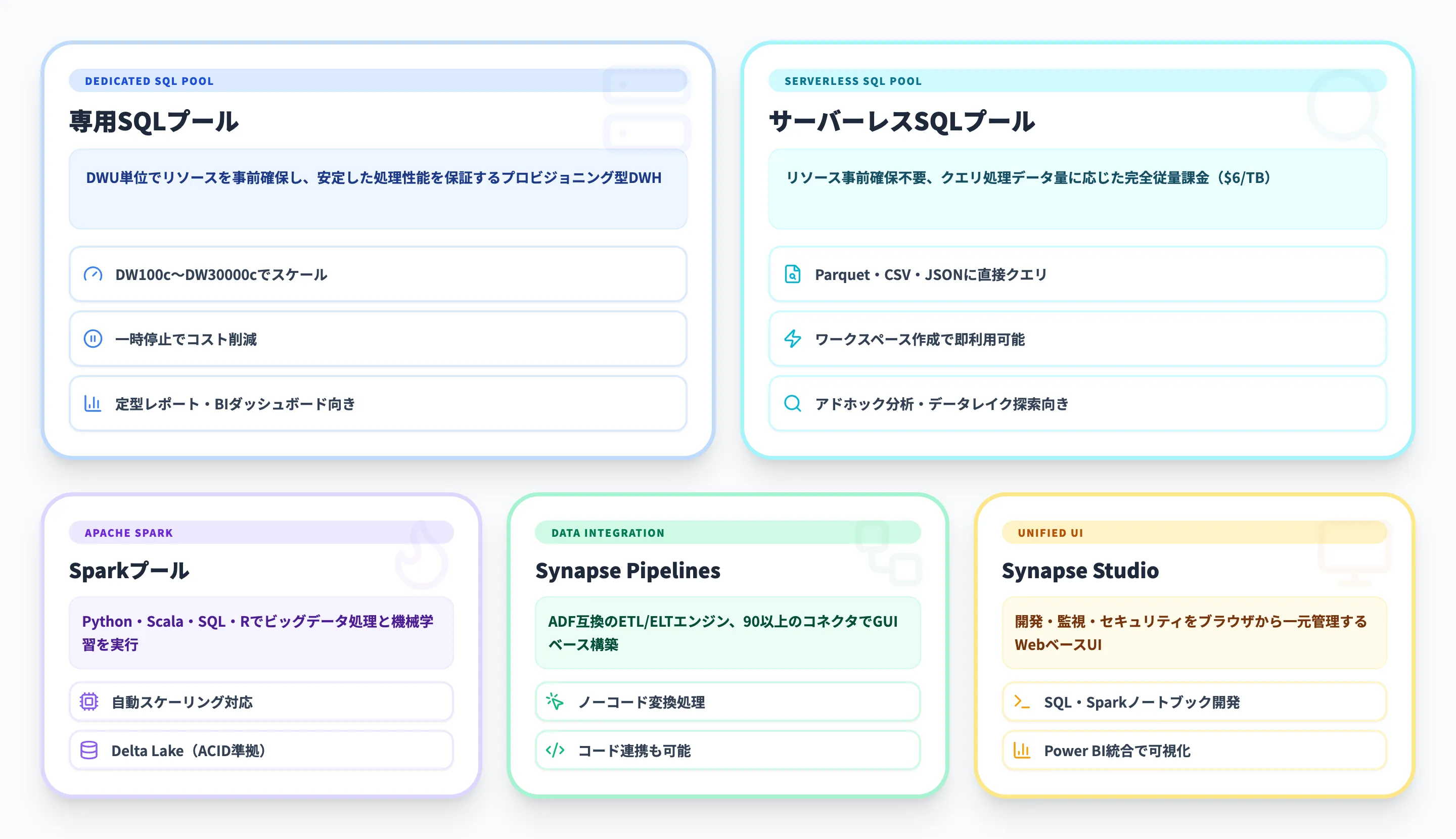The height and width of the screenshot is (839, 1456).
Task: Click the Synapse Pipelines heading
Action: tap(628, 571)
